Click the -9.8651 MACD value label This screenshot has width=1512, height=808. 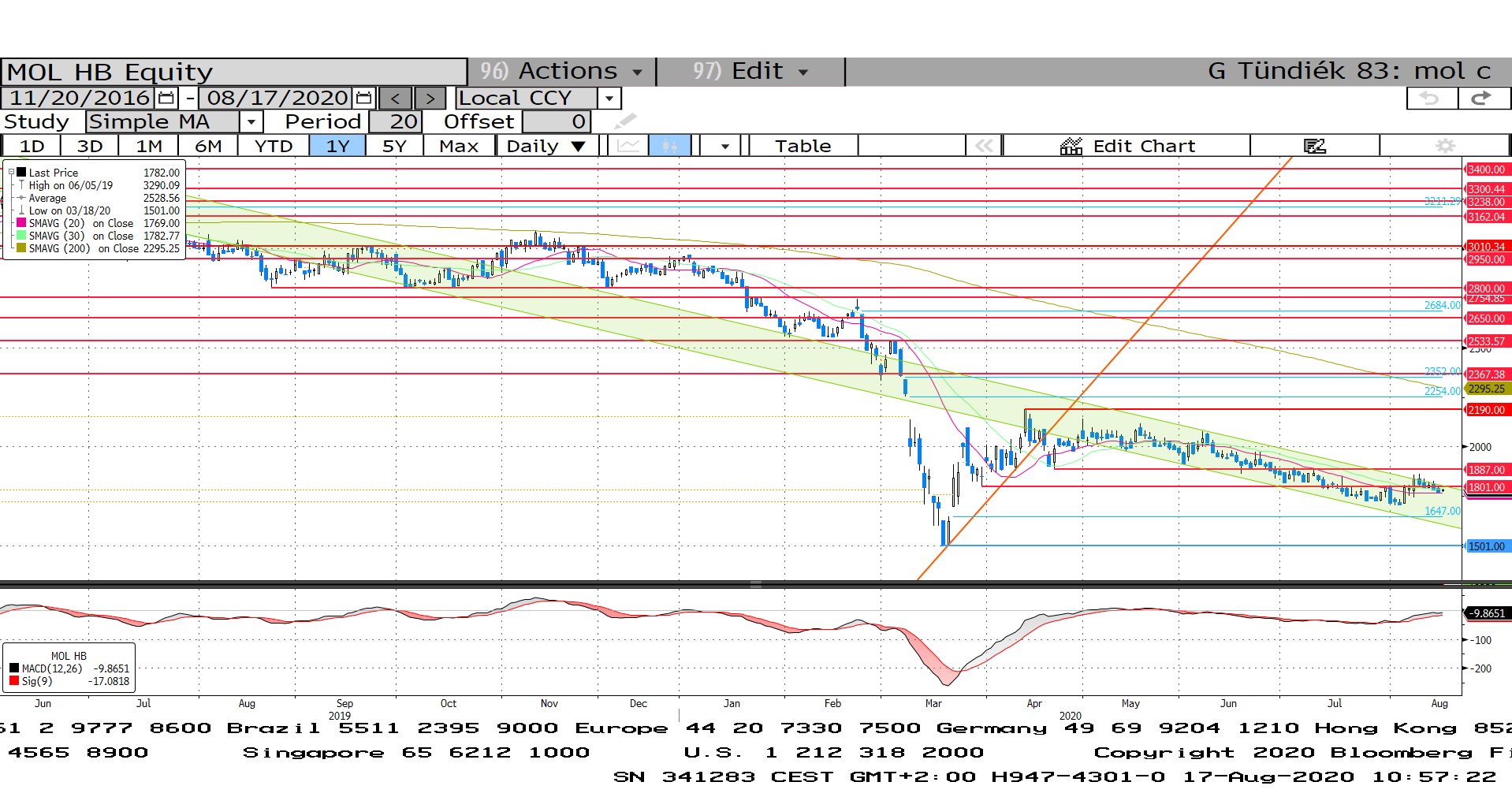tap(1487, 613)
